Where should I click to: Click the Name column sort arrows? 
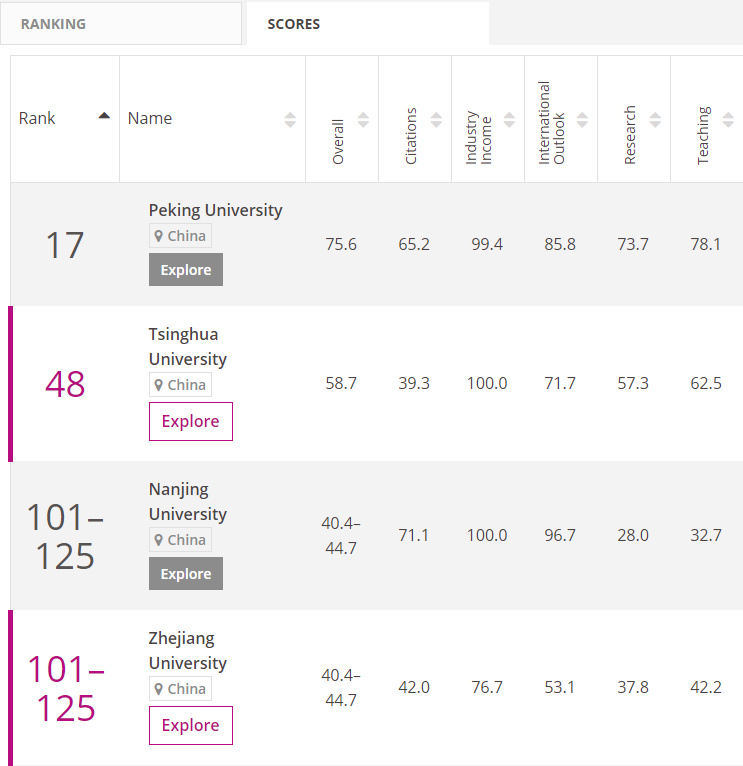pyautogui.click(x=290, y=119)
